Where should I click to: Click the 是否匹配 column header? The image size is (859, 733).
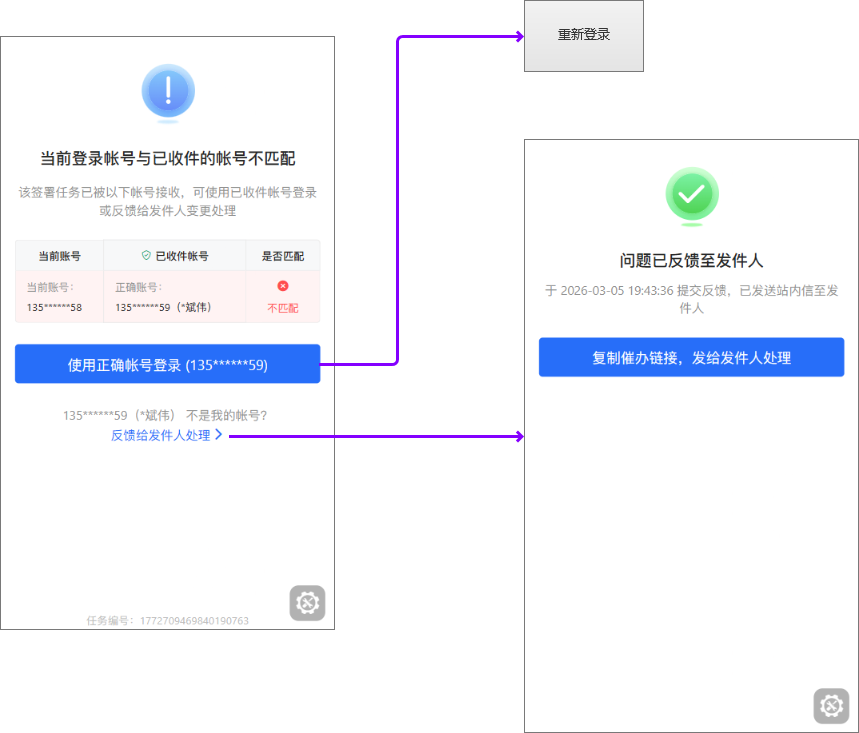tap(283, 256)
